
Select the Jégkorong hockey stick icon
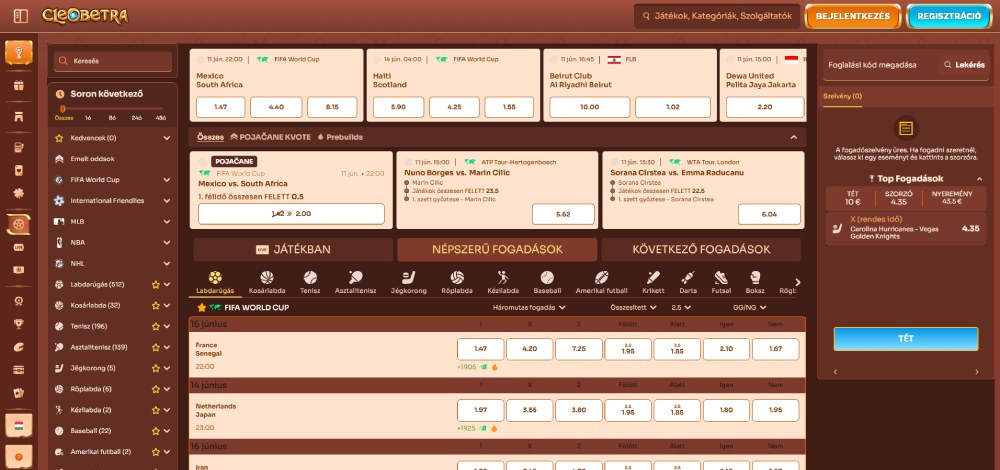[x=408, y=277]
